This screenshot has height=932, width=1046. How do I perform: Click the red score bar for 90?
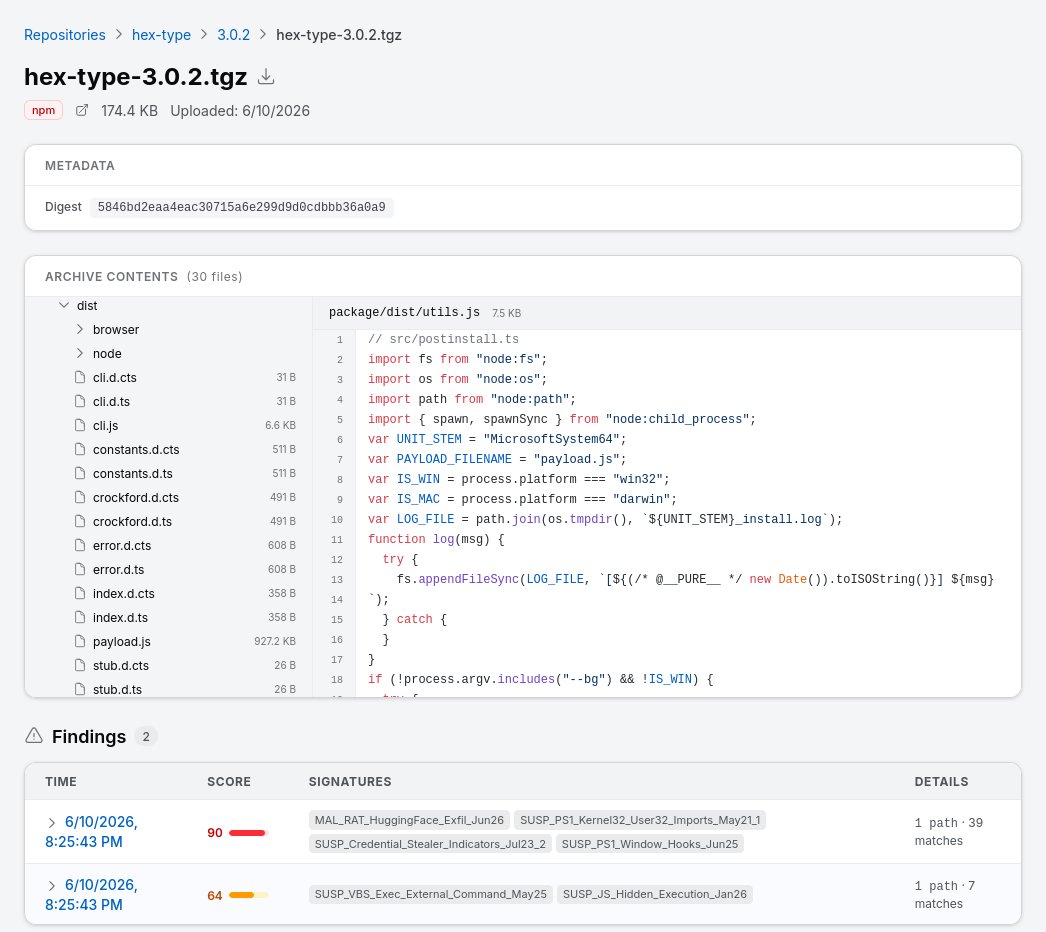point(248,833)
